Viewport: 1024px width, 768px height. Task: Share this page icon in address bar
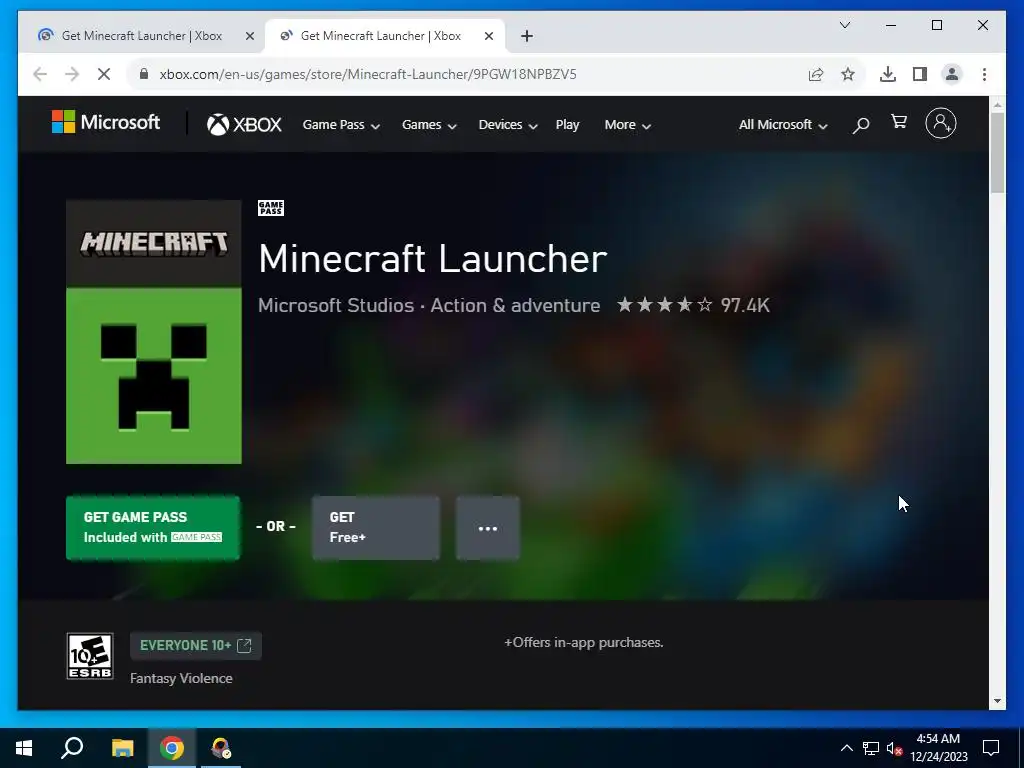816,74
